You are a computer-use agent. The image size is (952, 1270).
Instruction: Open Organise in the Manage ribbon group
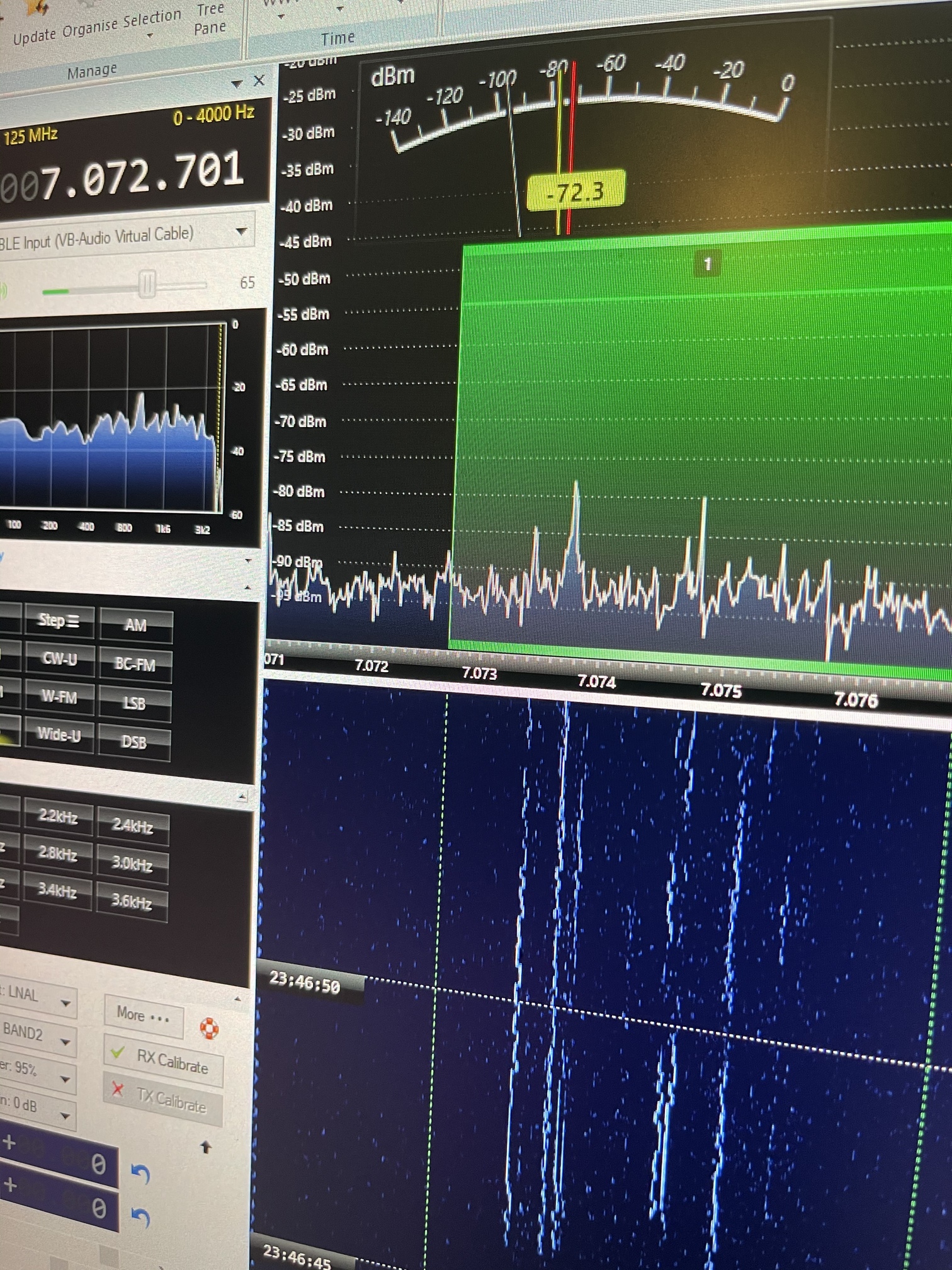[90, 28]
